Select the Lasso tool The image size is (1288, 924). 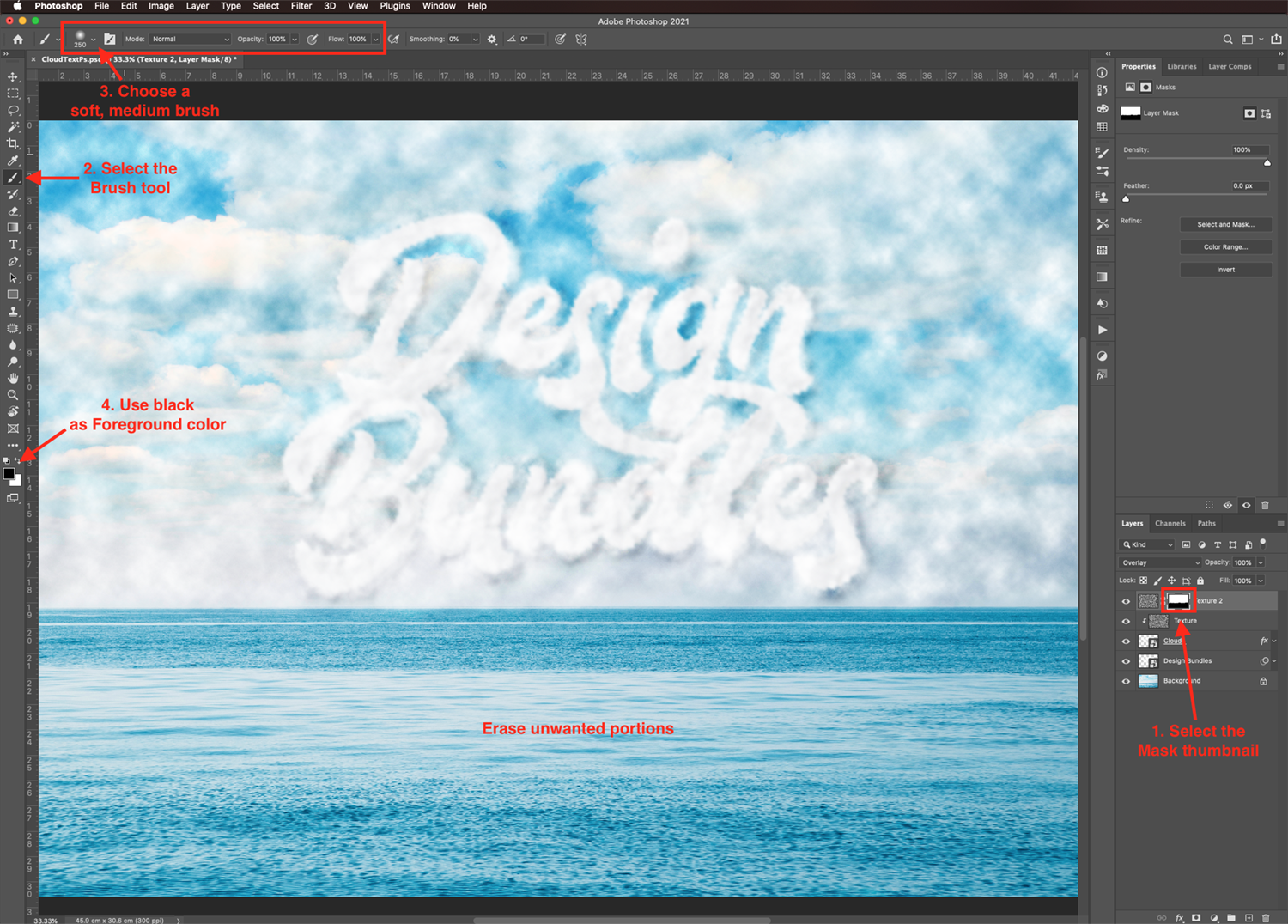(x=13, y=110)
